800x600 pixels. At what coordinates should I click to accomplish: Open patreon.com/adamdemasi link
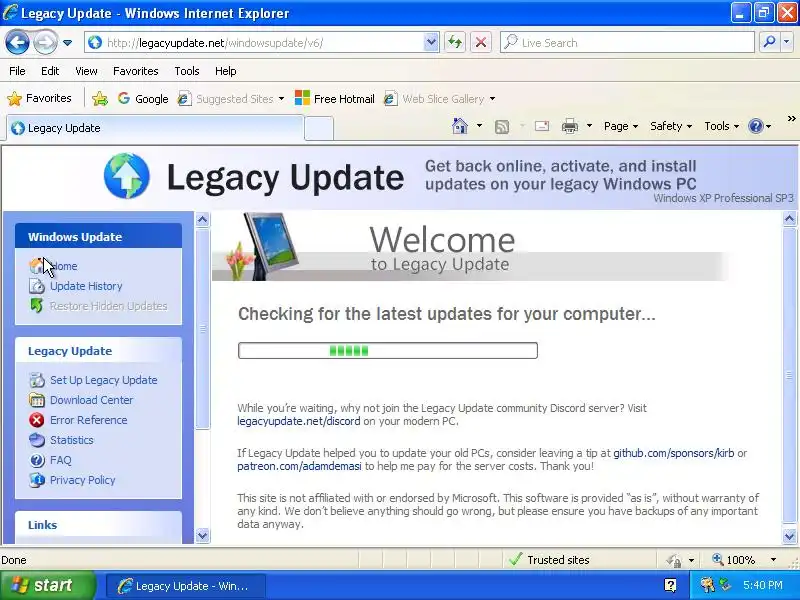[x=299, y=466]
